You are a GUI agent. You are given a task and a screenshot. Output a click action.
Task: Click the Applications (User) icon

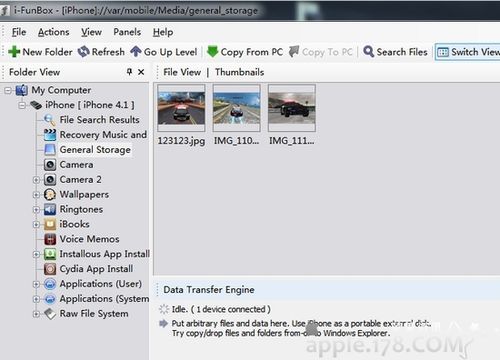[50, 284]
